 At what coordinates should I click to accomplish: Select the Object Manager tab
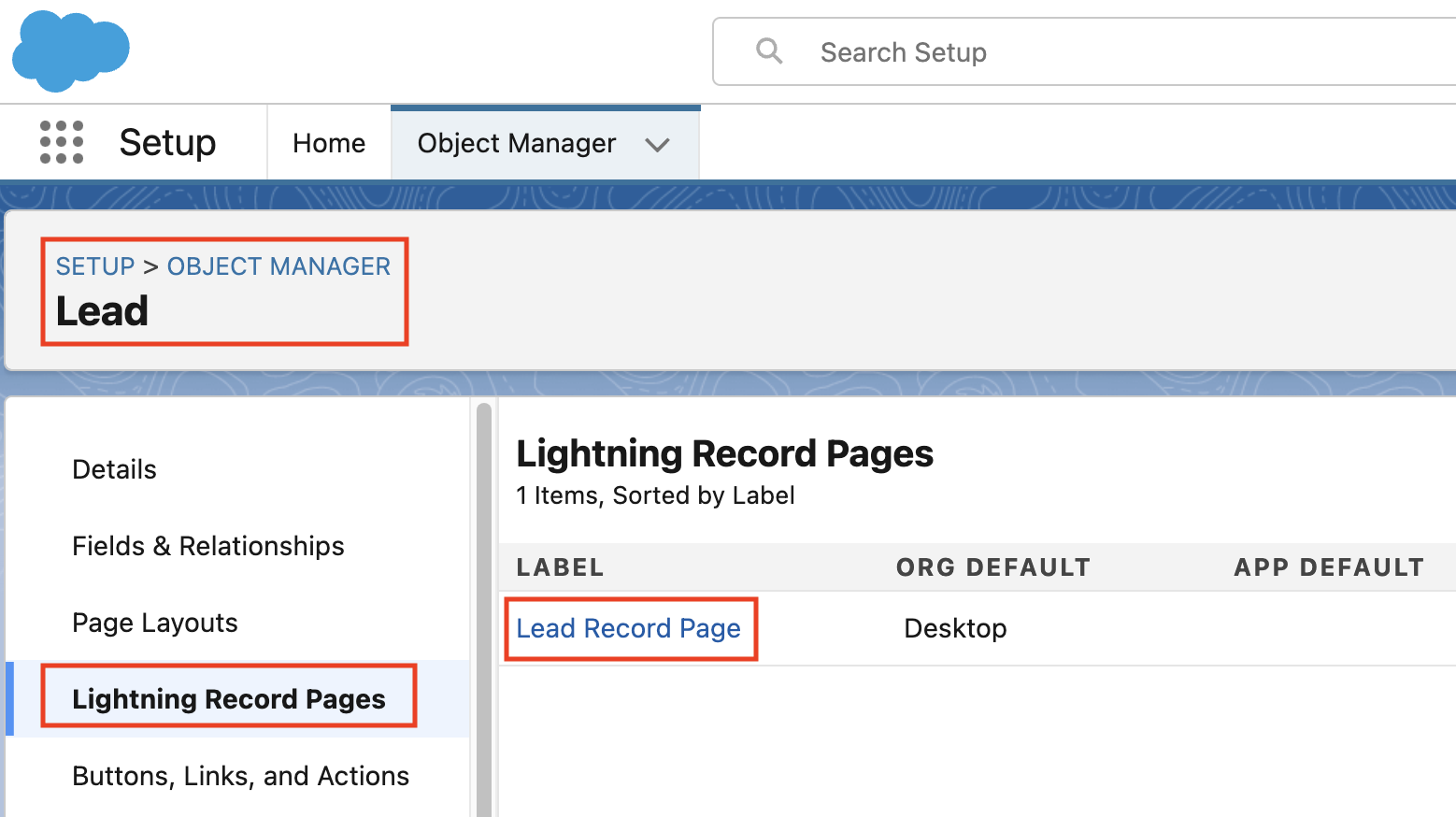click(516, 143)
